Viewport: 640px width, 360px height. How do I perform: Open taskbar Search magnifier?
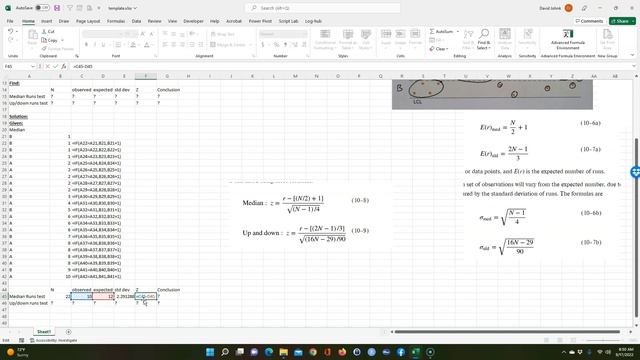pos(225,352)
